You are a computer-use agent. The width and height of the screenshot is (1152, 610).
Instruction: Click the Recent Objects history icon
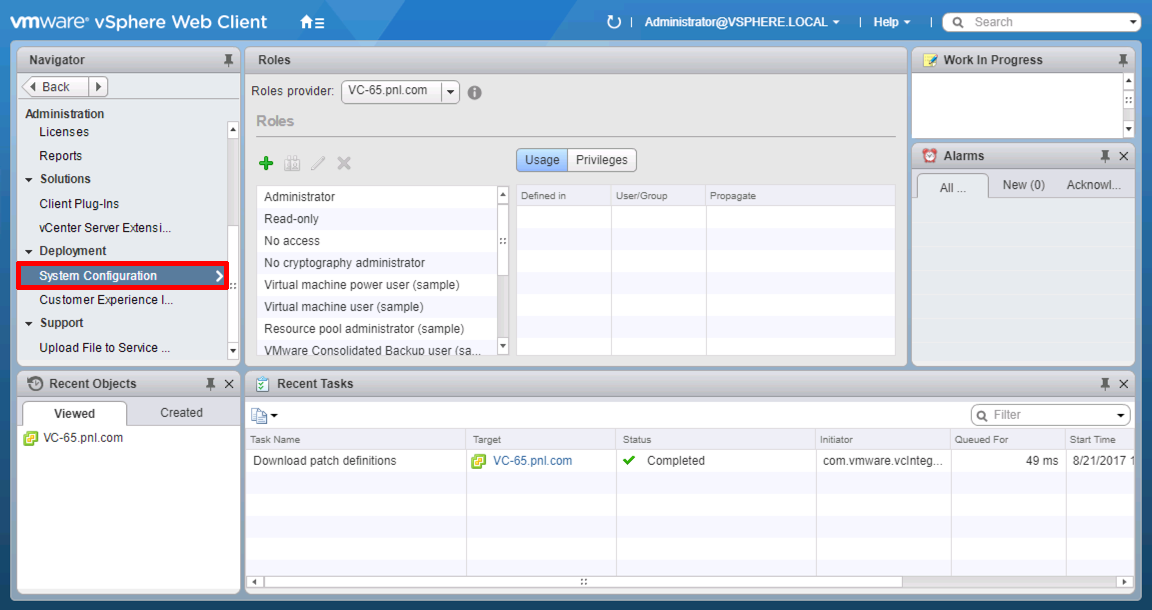pyautogui.click(x=35, y=384)
